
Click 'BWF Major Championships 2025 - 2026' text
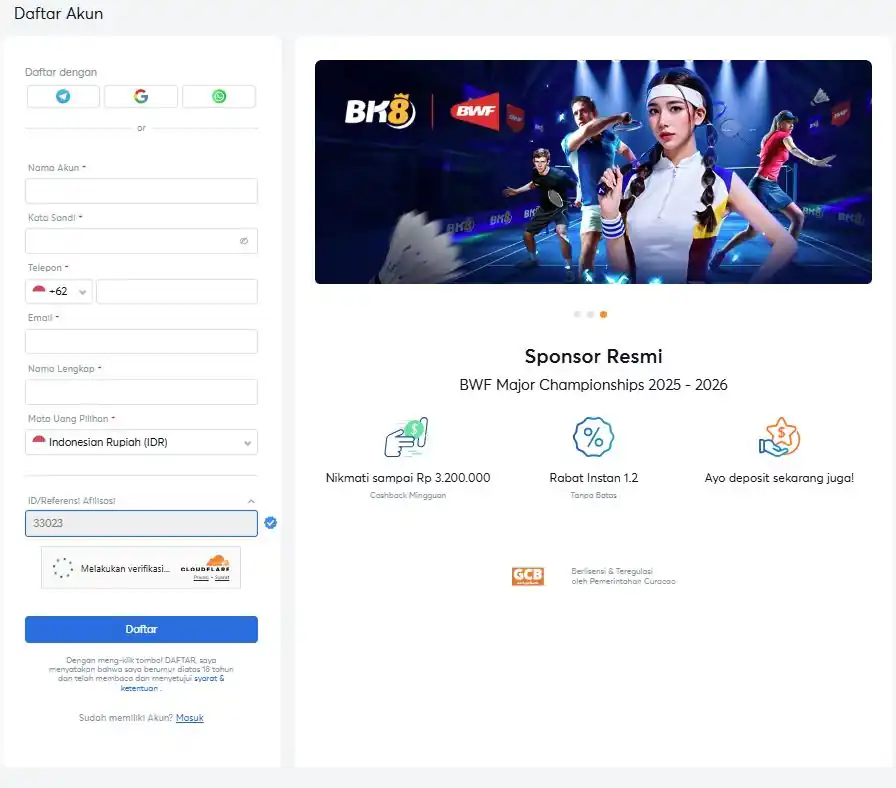pyautogui.click(x=593, y=385)
